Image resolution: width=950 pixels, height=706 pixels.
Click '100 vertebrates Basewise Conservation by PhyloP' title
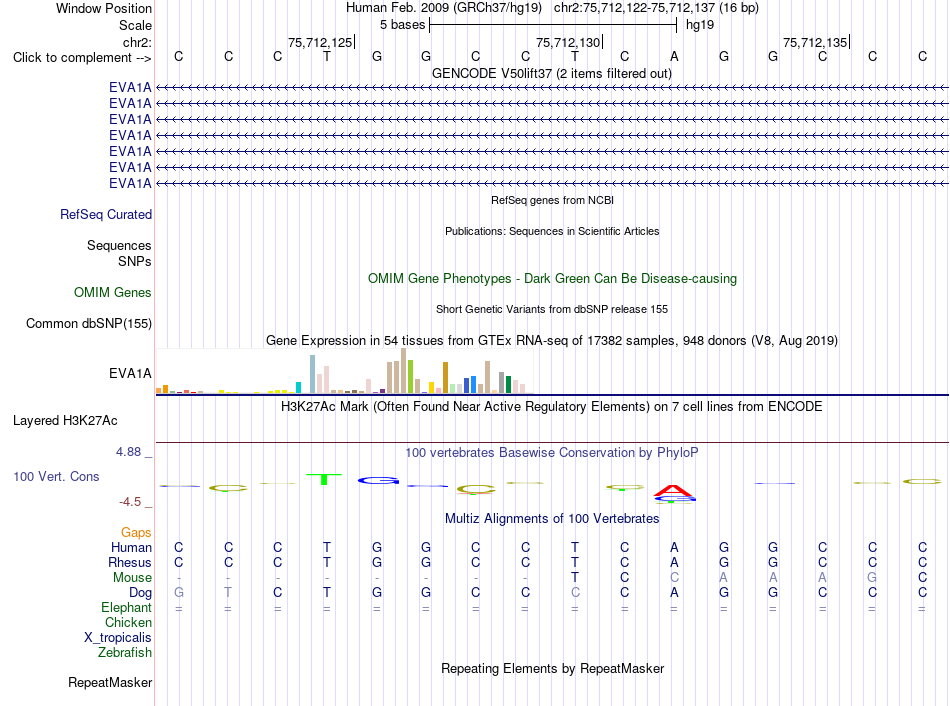[x=552, y=453]
